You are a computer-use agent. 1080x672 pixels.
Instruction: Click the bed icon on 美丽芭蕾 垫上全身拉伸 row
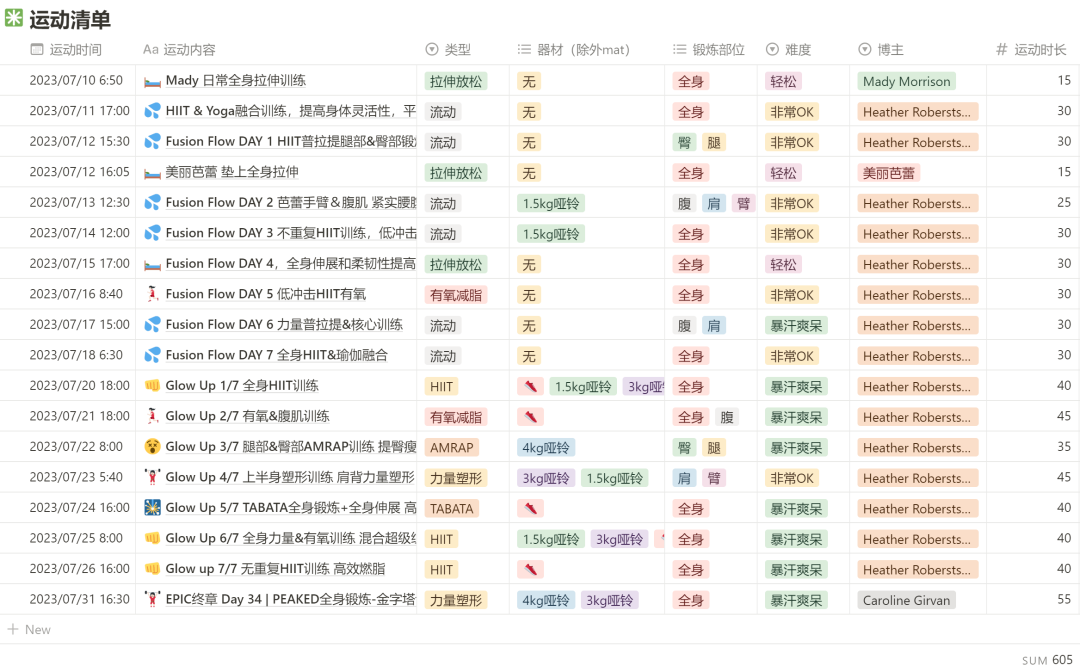point(152,173)
